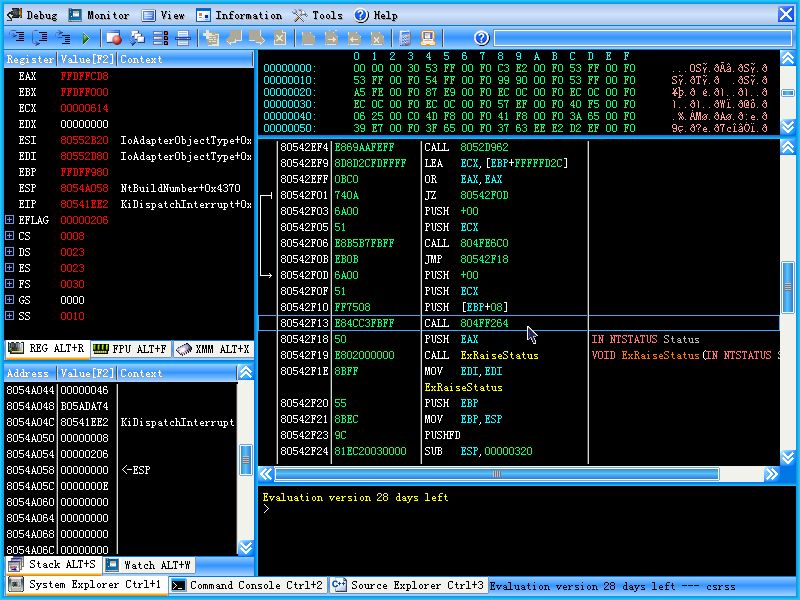The height and width of the screenshot is (600, 800).
Task: Switch to the XMM ALT+X tab
Action: click(x=213, y=349)
